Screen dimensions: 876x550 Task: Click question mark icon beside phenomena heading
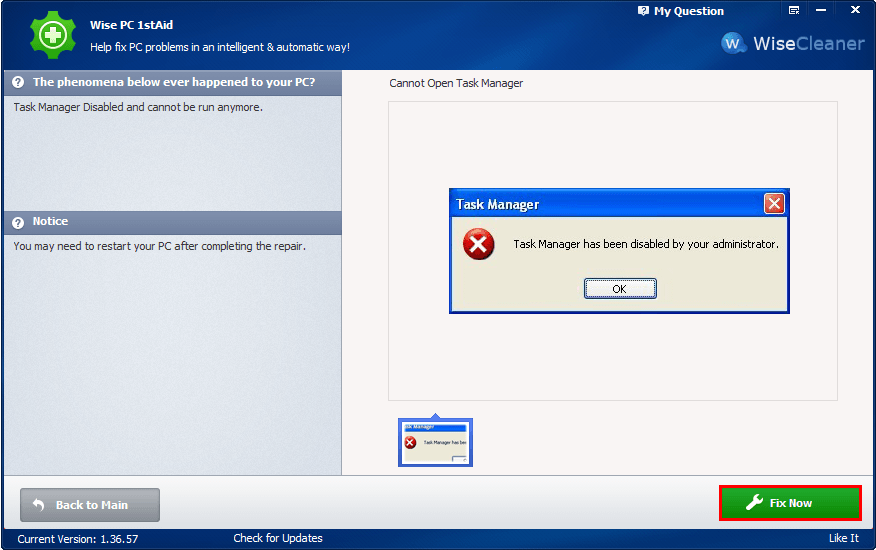coord(18,82)
